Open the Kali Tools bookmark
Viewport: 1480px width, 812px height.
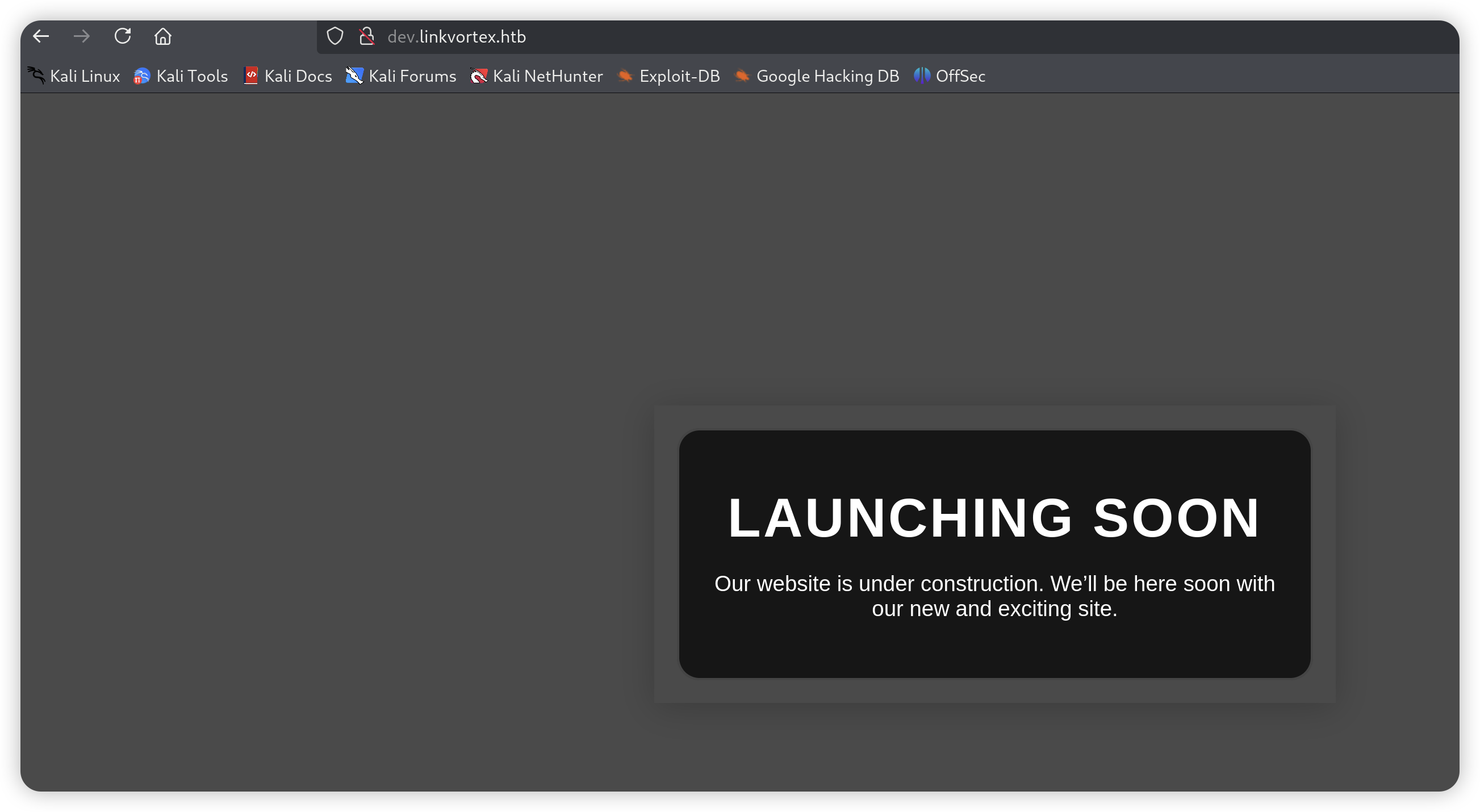point(181,76)
